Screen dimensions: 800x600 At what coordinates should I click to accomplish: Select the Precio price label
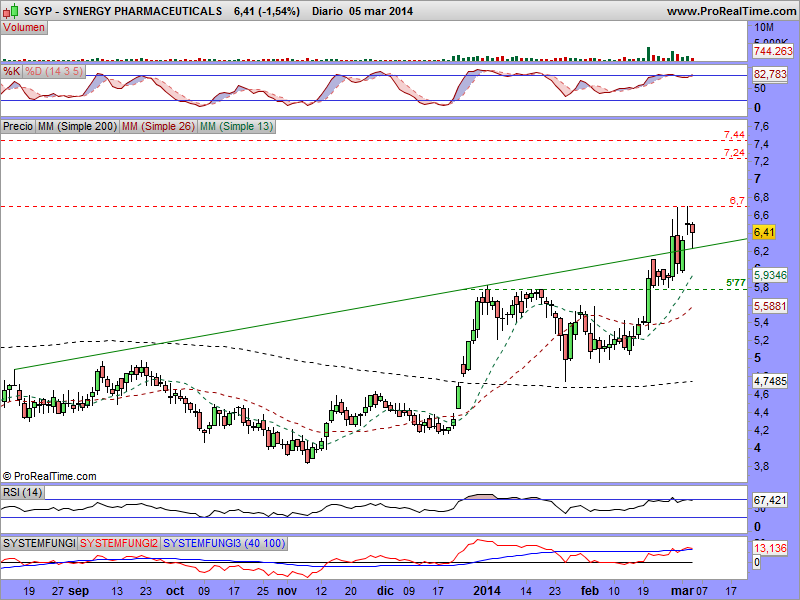(x=18, y=126)
